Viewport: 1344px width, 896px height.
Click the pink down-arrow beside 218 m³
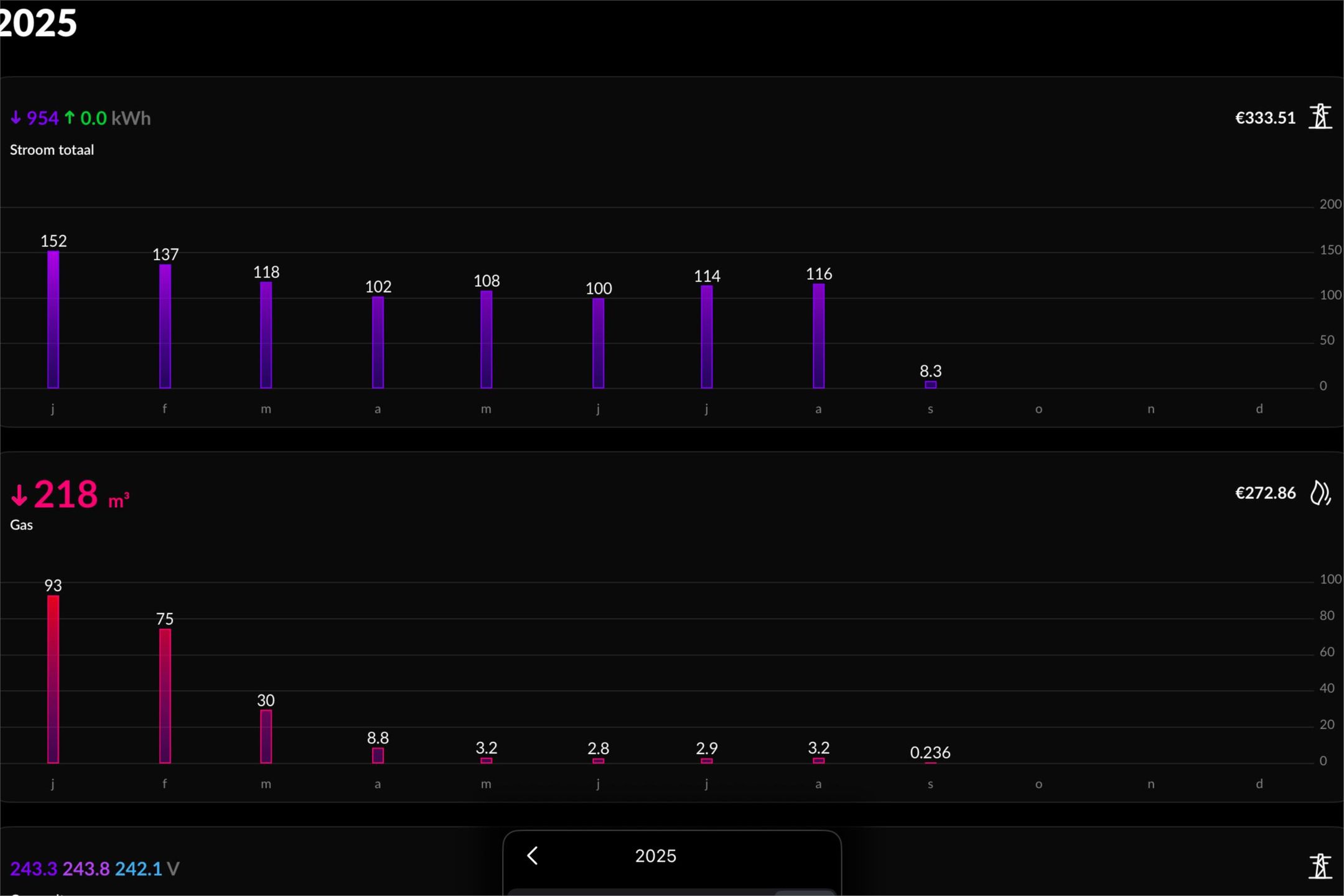coord(19,496)
